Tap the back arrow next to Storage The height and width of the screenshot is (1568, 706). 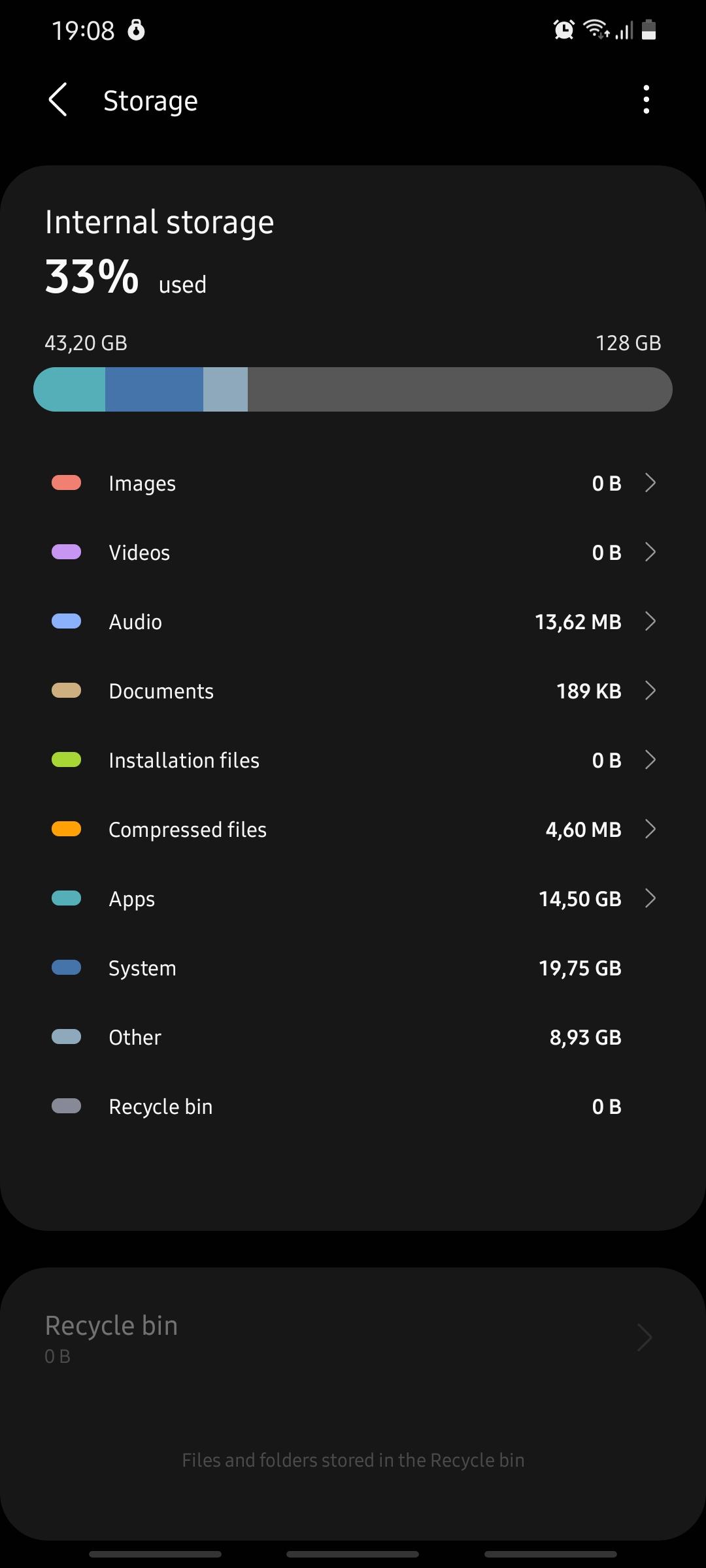point(58,100)
